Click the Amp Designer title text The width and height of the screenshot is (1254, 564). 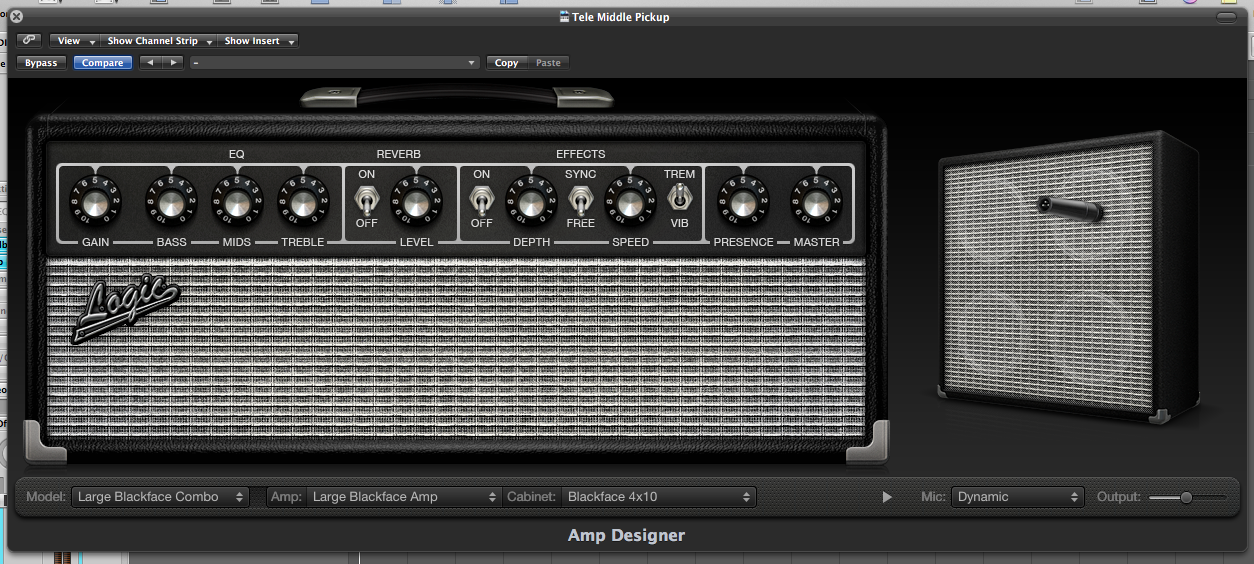pos(626,535)
